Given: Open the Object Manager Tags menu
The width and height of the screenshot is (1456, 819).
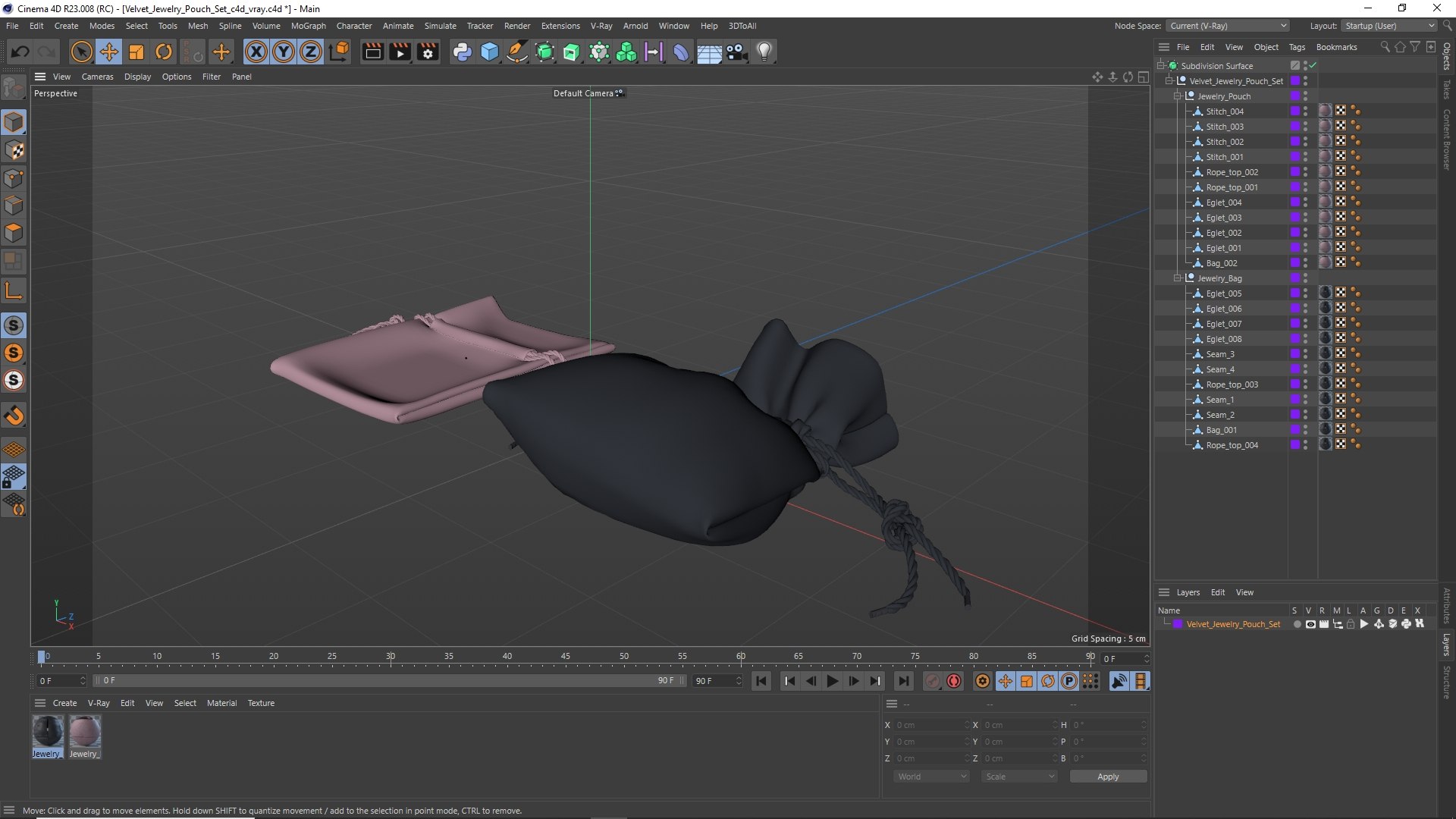Looking at the screenshot, I should [x=1297, y=47].
